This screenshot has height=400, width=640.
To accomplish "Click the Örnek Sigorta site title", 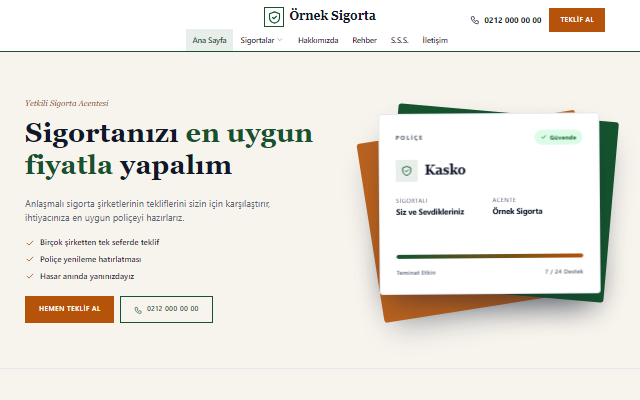I will pyautogui.click(x=333, y=16).
